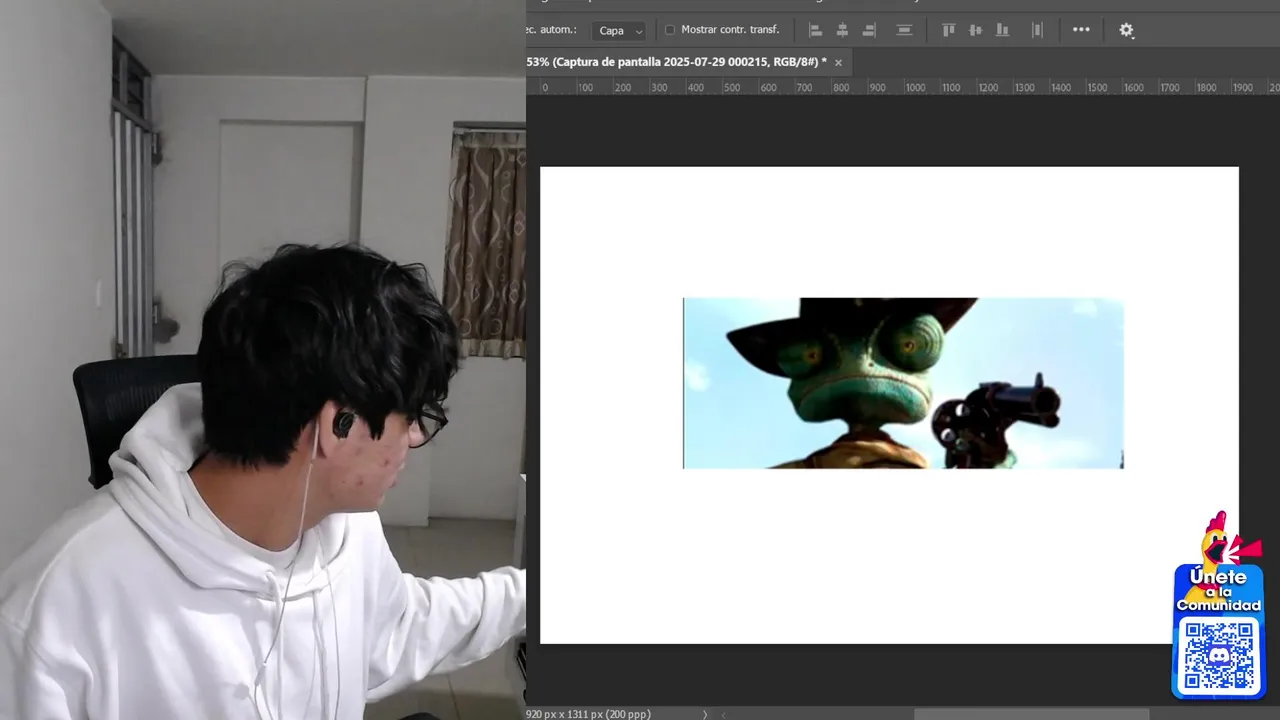Click the Únete a la Comunidad banner
This screenshot has height=720, width=1280.
click(x=1218, y=590)
